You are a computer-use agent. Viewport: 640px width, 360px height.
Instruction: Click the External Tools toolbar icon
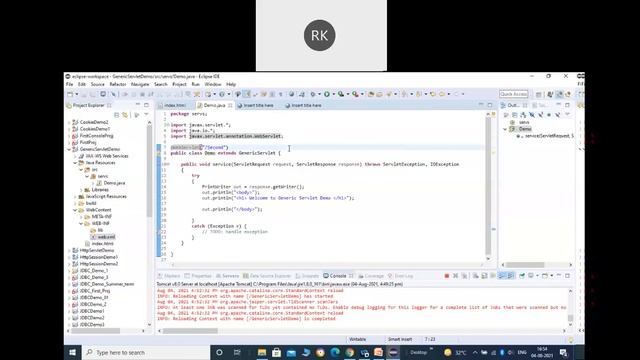[x=356, y=94]
